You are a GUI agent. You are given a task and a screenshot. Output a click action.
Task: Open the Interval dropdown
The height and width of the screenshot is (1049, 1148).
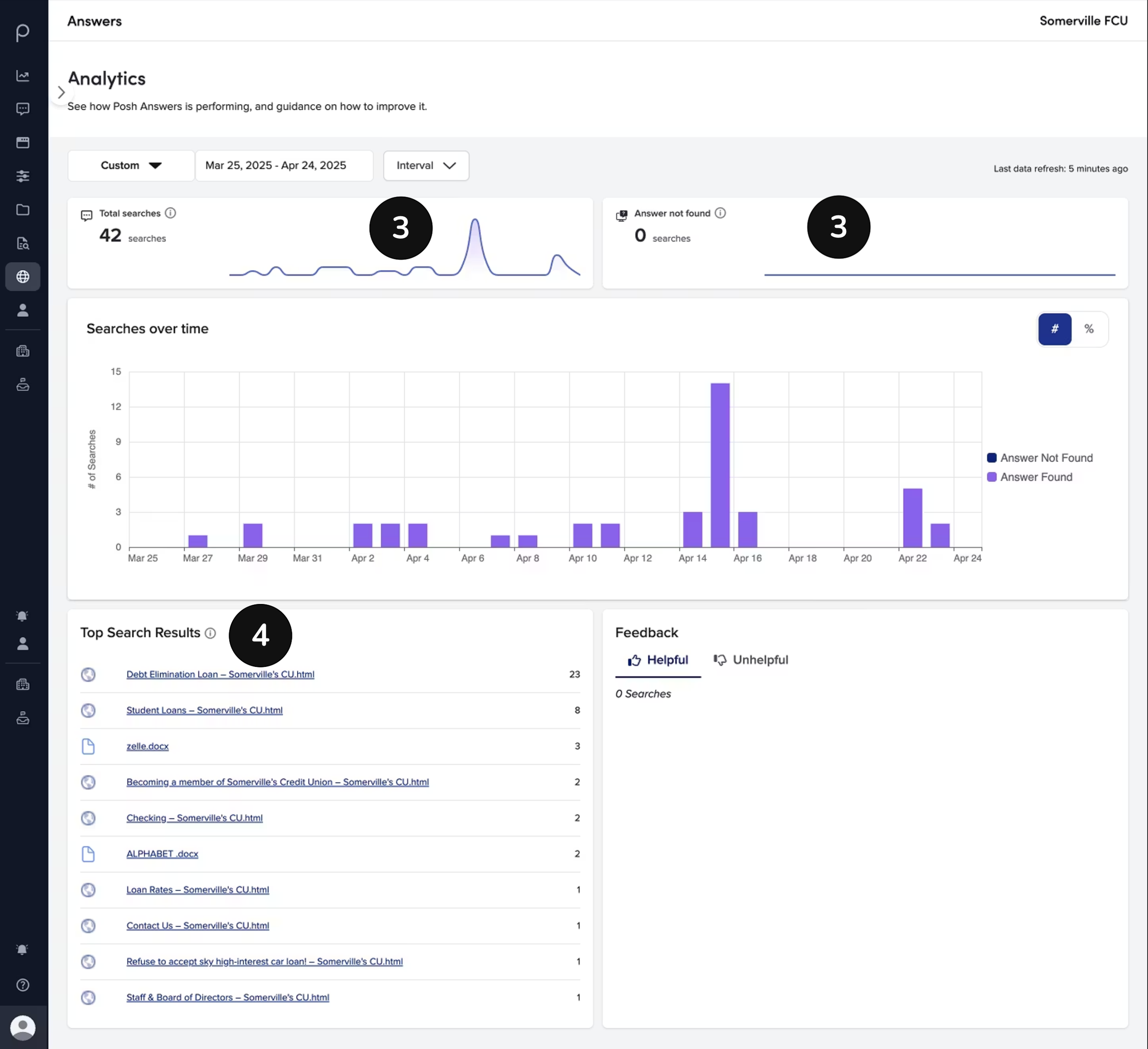[x=426, y=166]
